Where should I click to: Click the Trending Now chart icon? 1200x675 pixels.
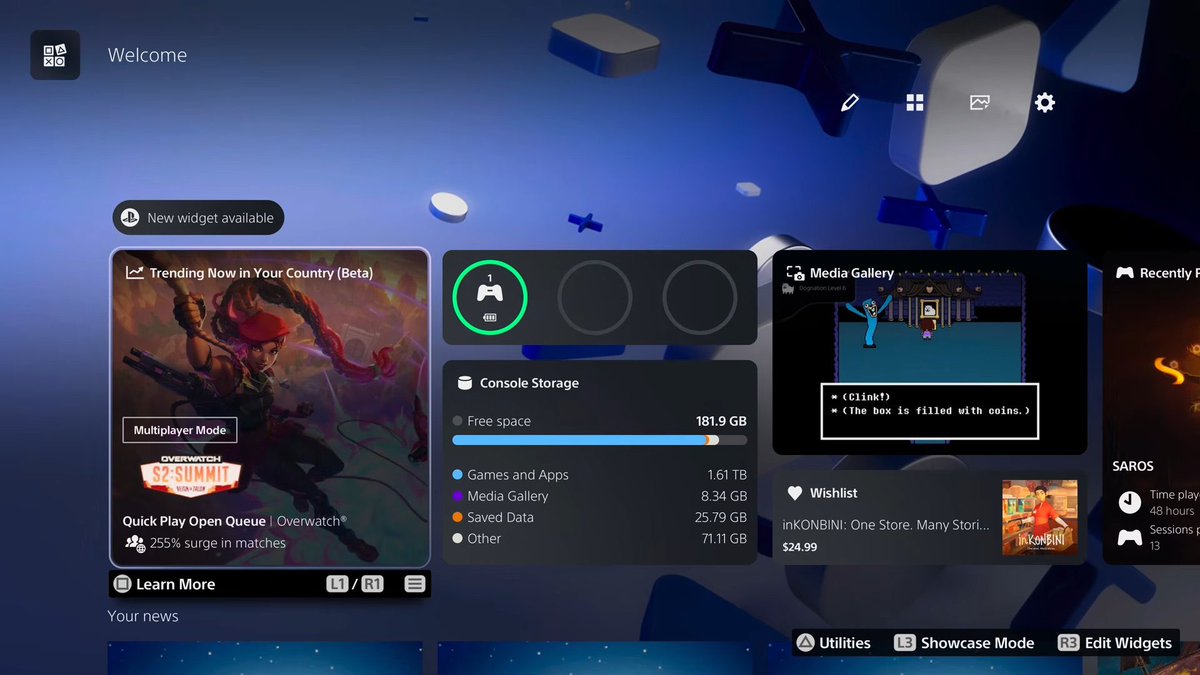click(135, 272)
